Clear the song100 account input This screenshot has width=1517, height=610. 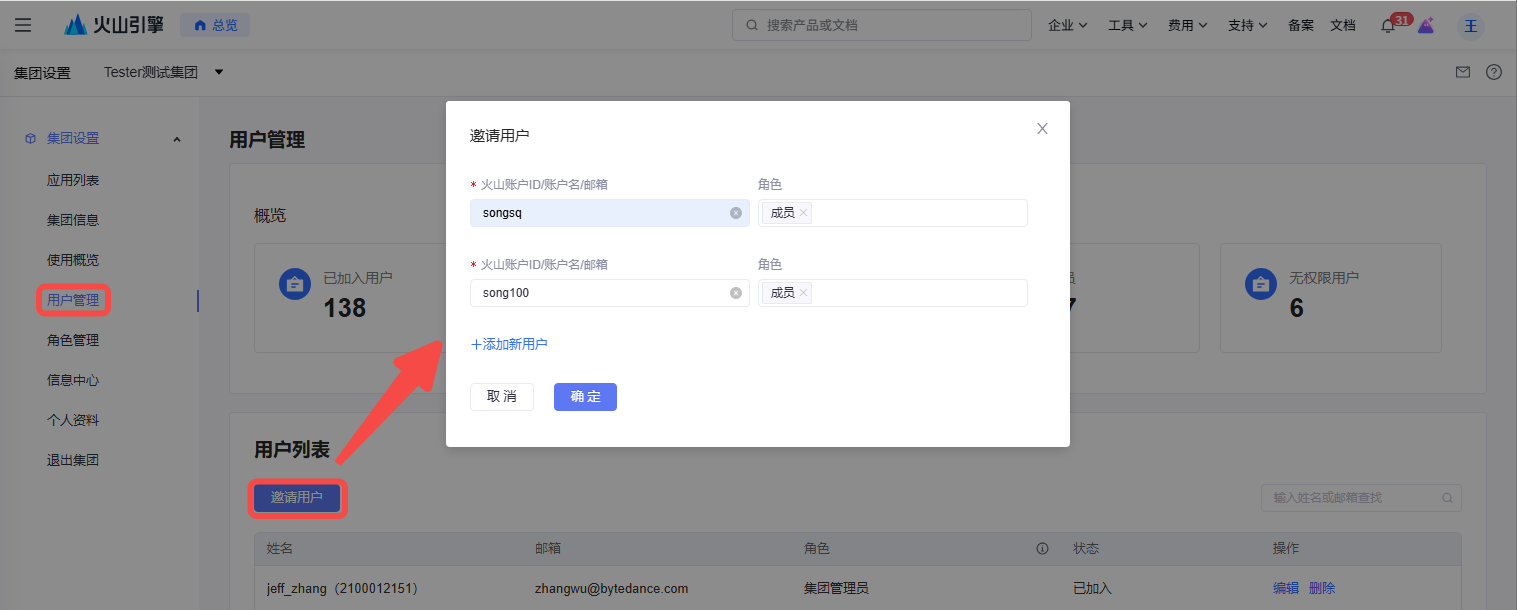point(735,293)
